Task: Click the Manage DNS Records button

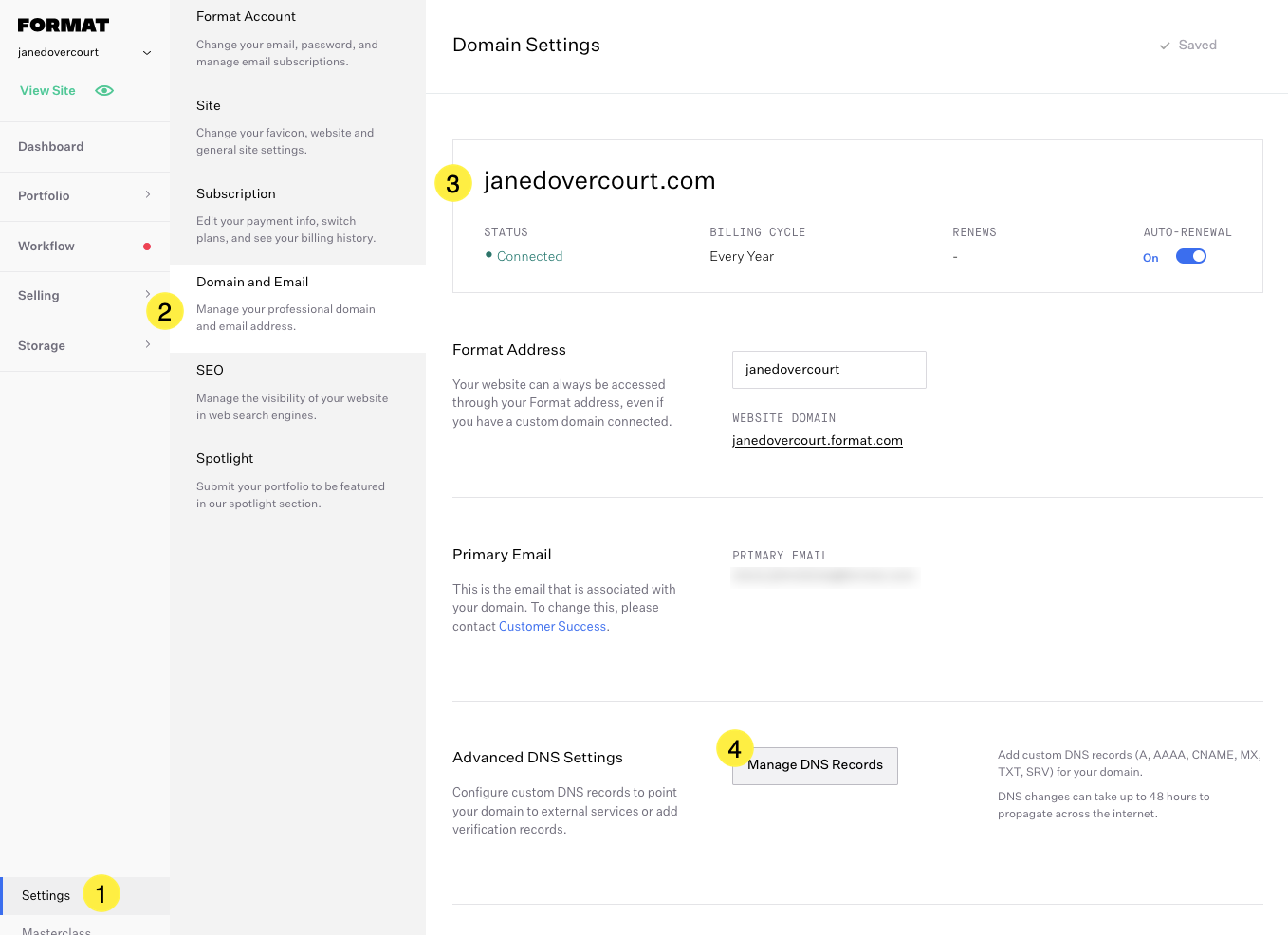Action: (x=815, y=765)
